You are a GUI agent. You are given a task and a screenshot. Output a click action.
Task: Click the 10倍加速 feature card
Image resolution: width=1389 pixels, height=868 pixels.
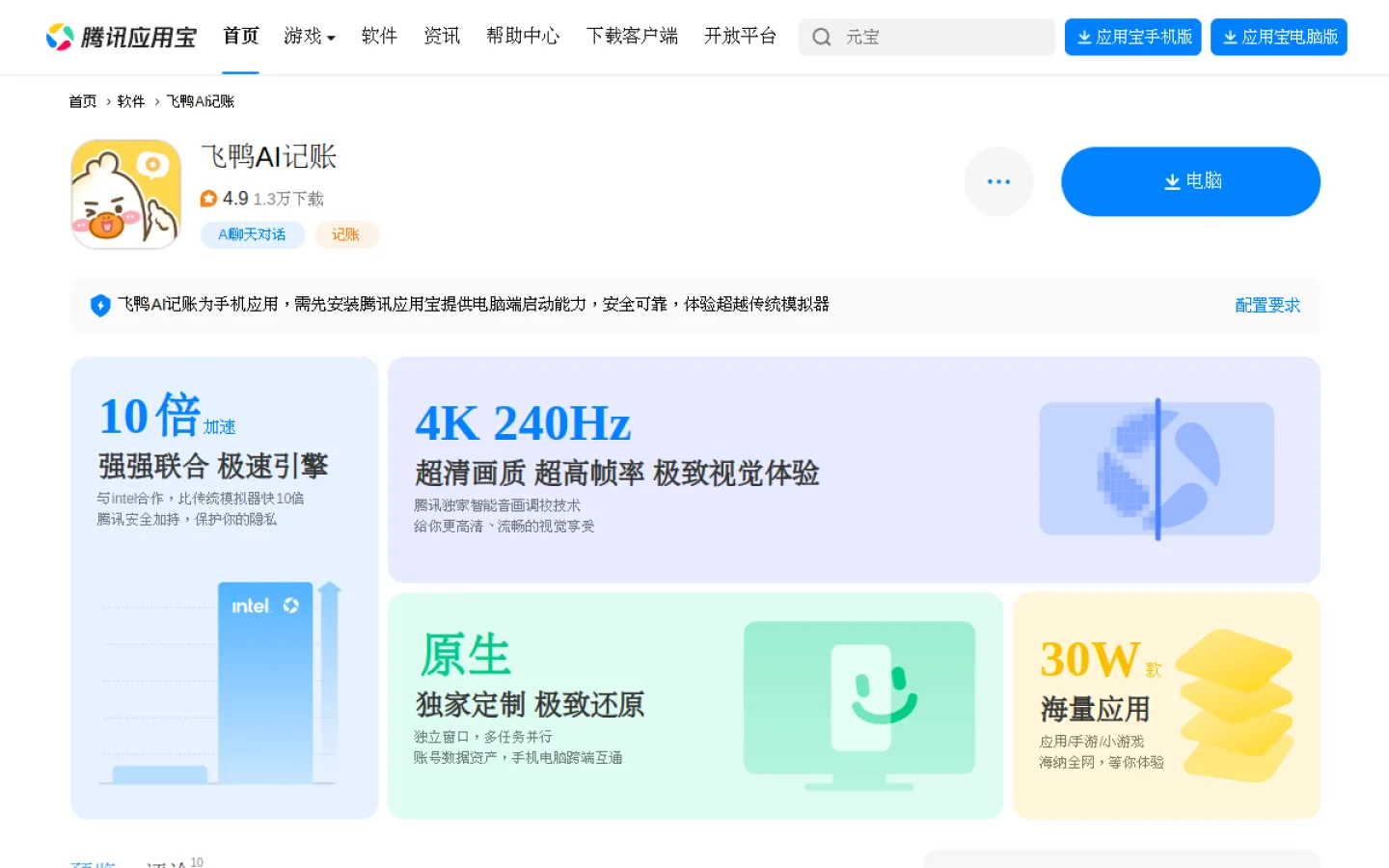click(x=225, y=588)
